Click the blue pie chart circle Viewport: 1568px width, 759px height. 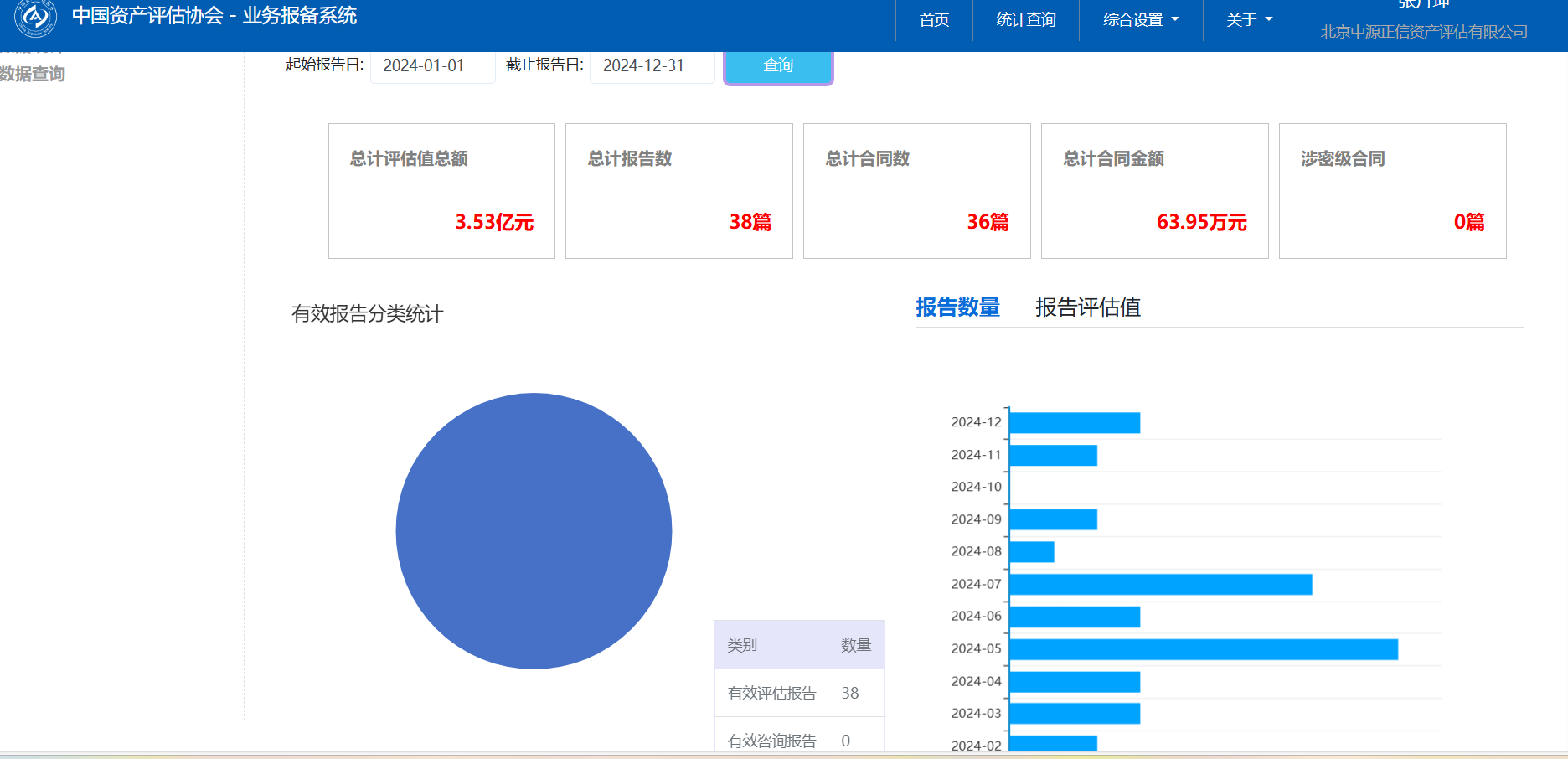[534, 531]
